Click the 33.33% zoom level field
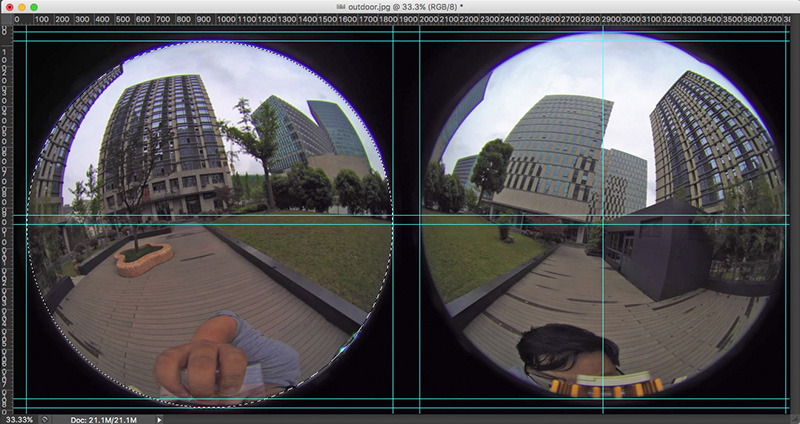This screenshot has width=800, height=424. (20, 419)
